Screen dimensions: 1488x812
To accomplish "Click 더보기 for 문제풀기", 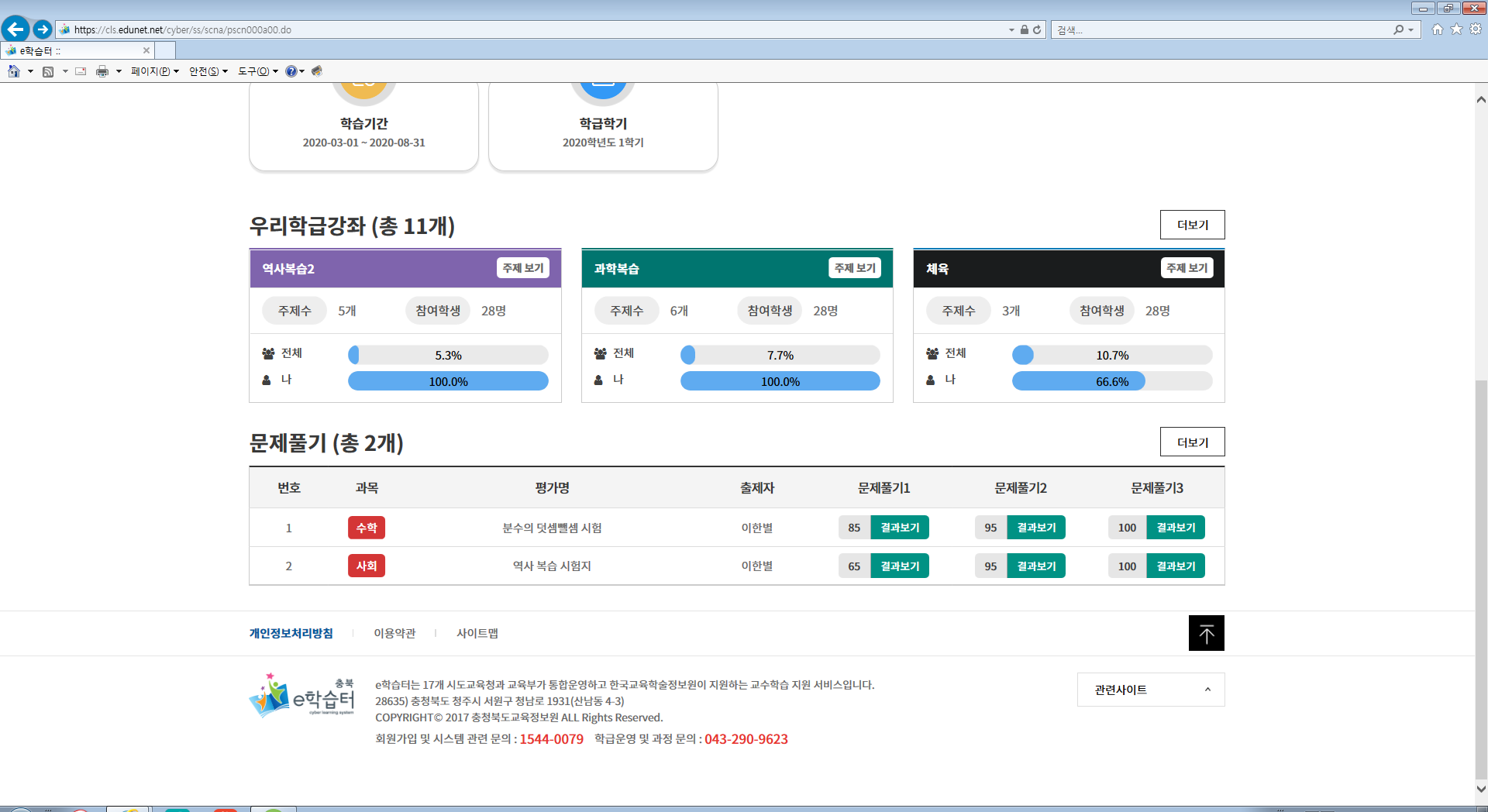I will click(1193, 442).
